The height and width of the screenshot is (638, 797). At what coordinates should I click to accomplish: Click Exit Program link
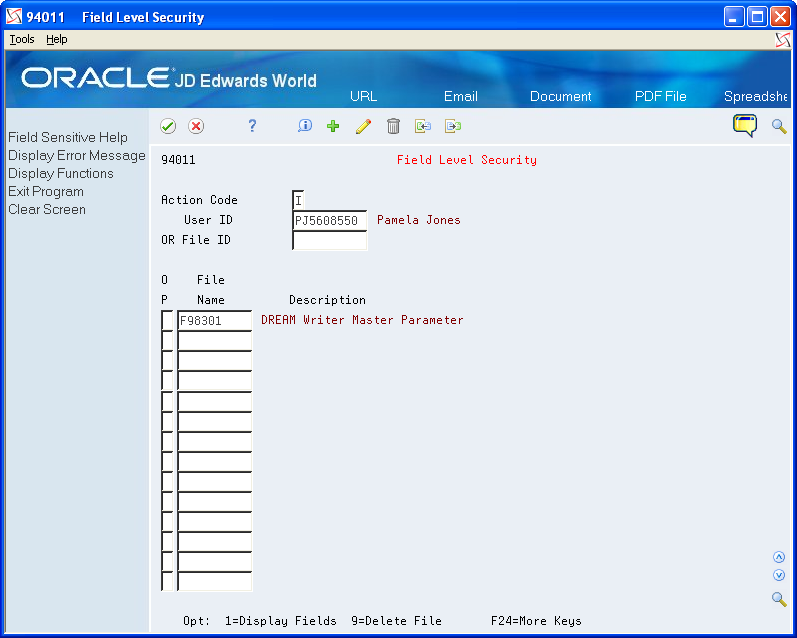click(46, 191)
